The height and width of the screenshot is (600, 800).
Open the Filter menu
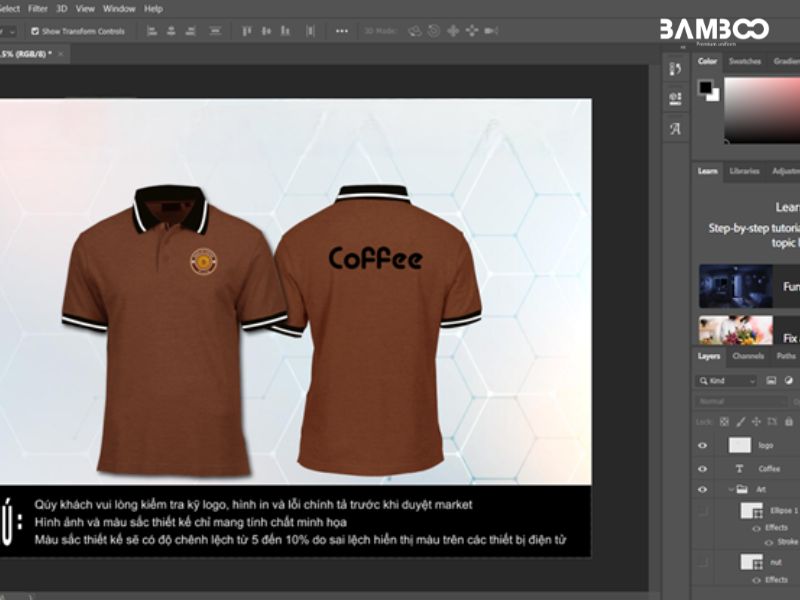click(37, 8)
